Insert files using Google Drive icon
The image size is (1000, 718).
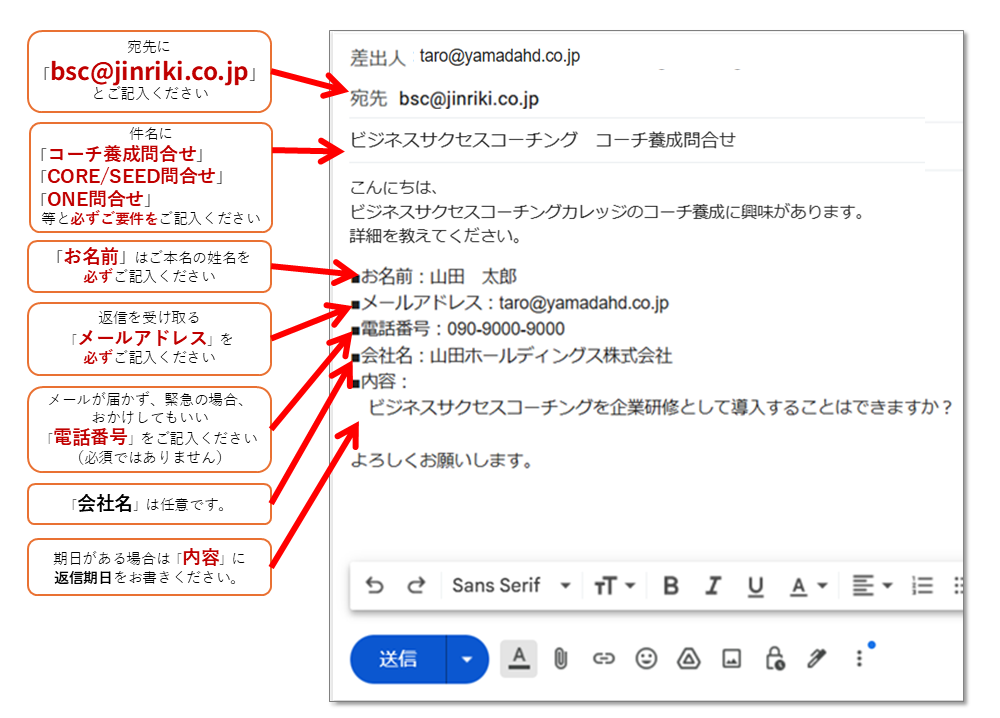(x=688, y=660)
